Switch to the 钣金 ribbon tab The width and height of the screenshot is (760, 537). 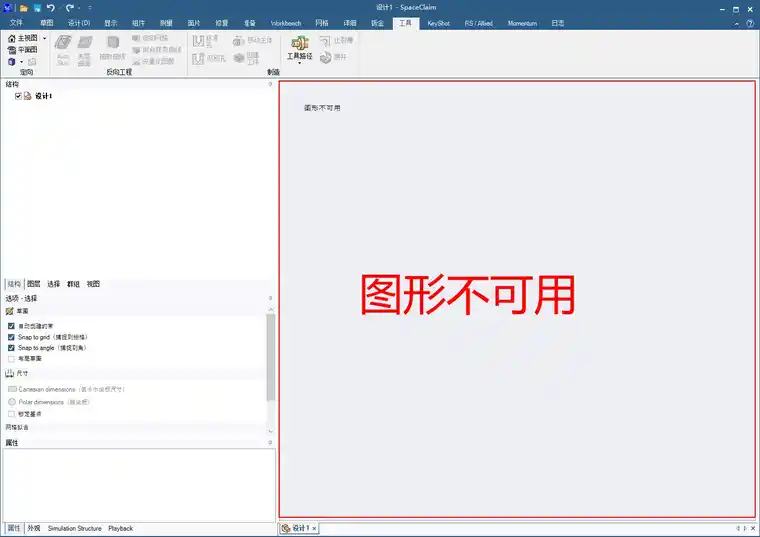click(378, 23)
